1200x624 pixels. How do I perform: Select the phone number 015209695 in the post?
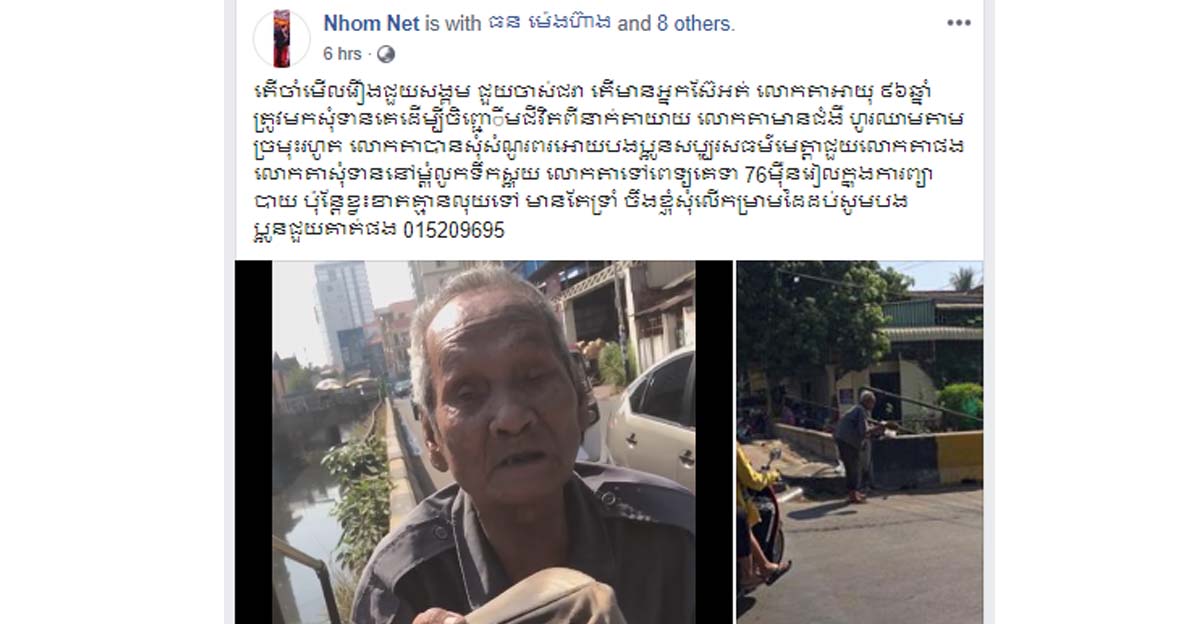tap(458, 229)
